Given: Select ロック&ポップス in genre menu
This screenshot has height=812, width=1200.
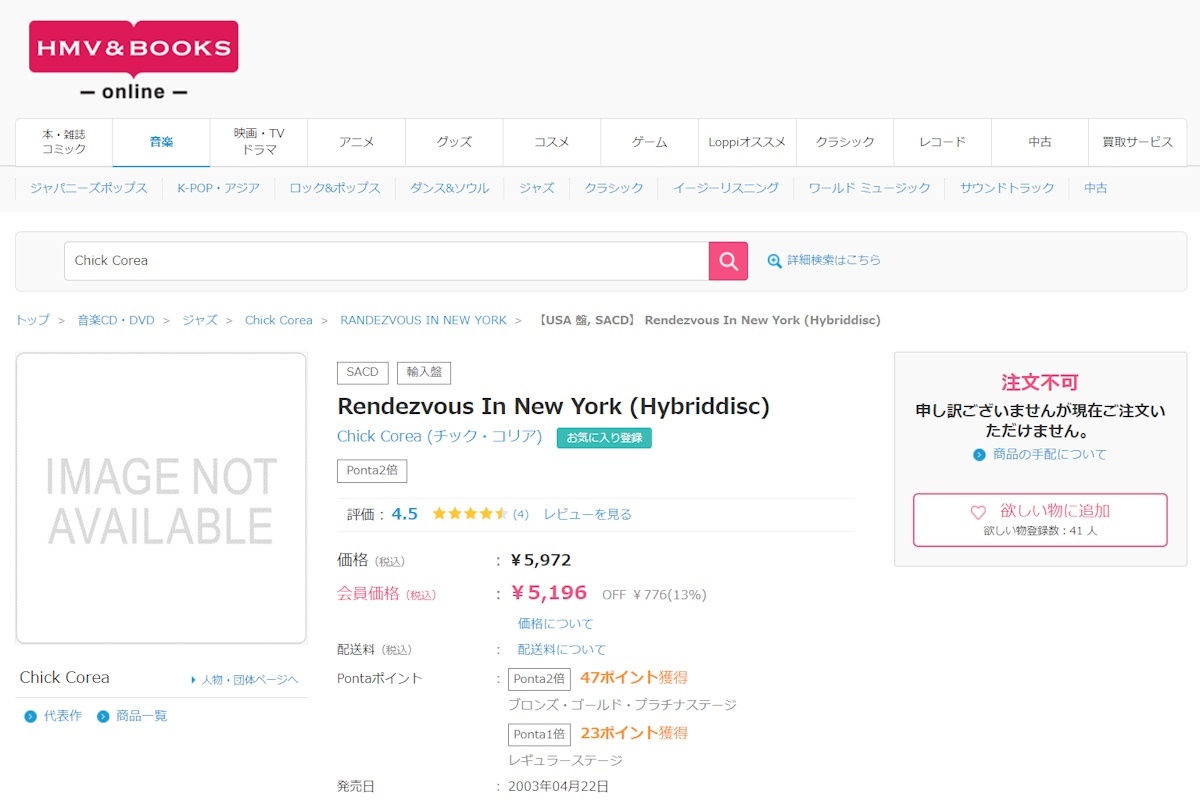Looking at the screenshot, I should pyautogui.click(x=335, y=188).
